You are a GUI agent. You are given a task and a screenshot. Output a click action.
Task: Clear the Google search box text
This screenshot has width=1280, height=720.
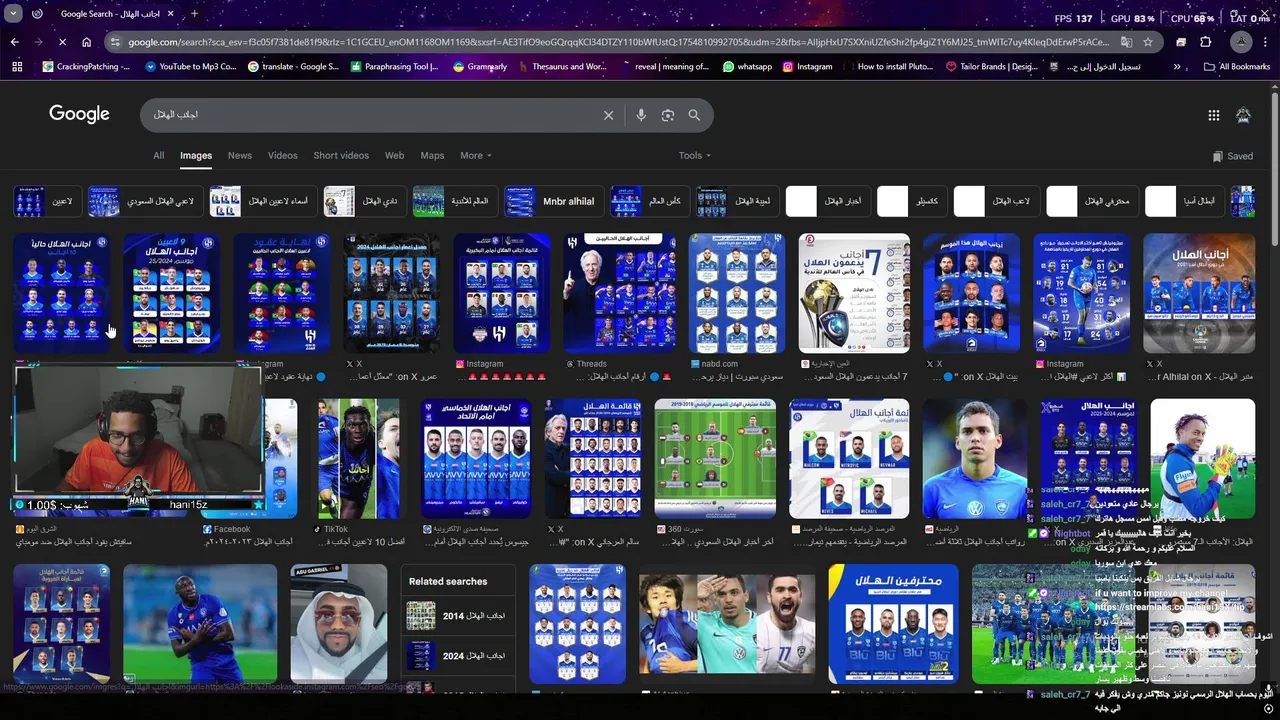point(608,115)
